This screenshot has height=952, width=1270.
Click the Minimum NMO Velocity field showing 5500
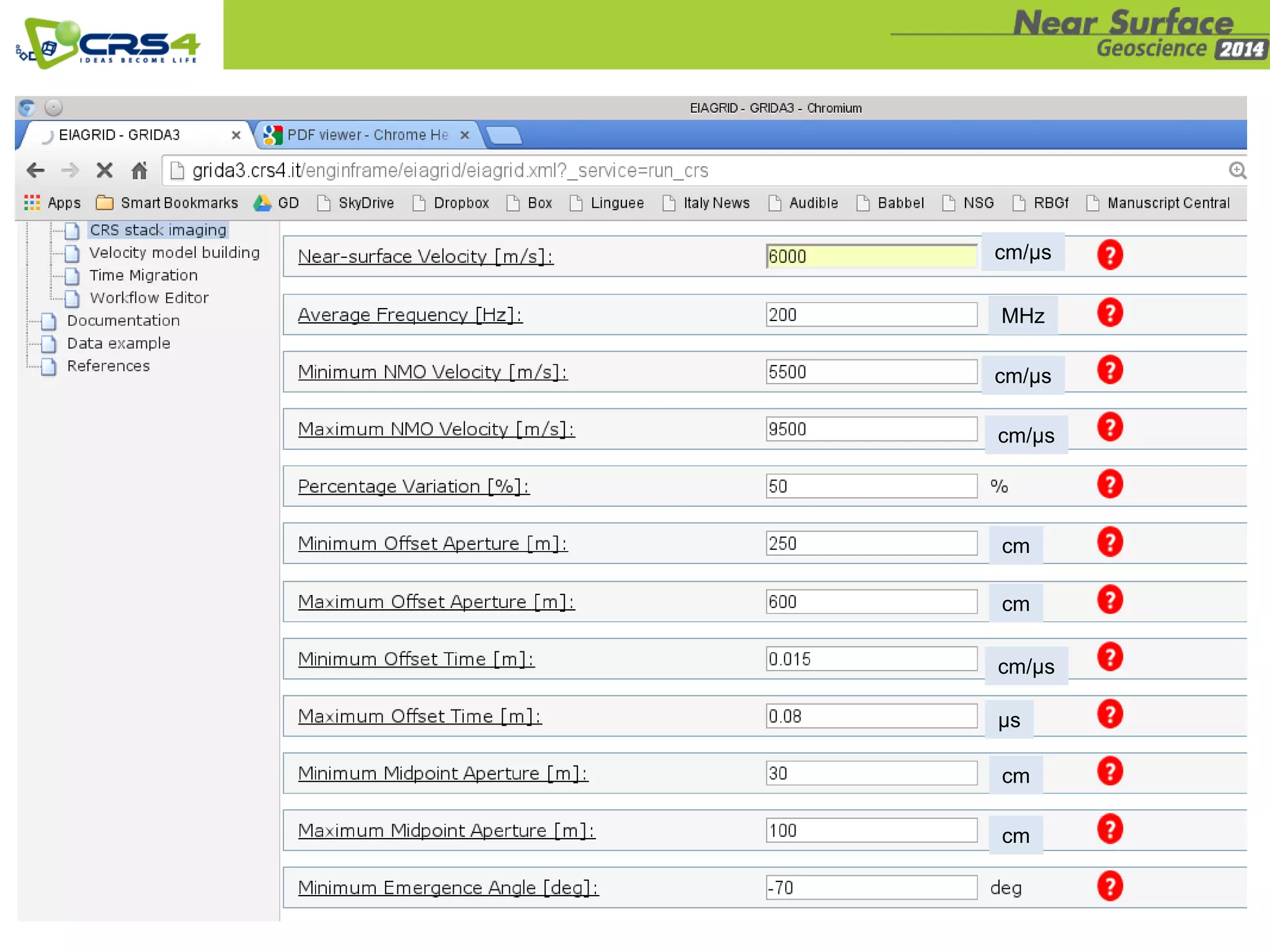coord(871,372)
